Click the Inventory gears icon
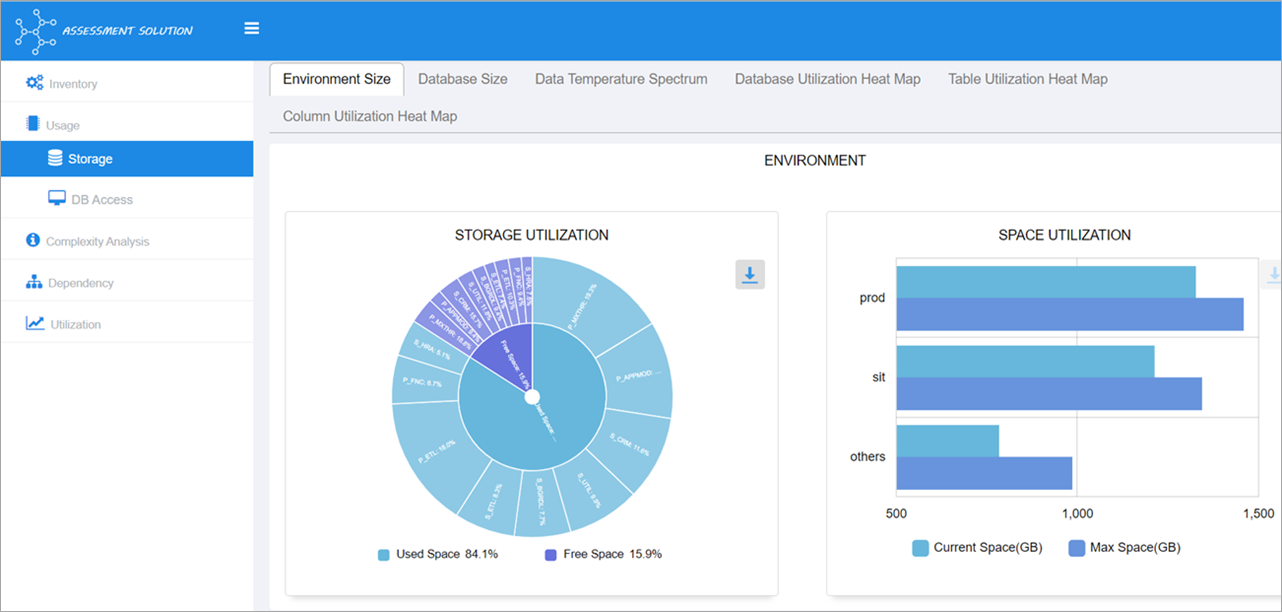This screenshot has width=1282, height=612. coord(34,83)
